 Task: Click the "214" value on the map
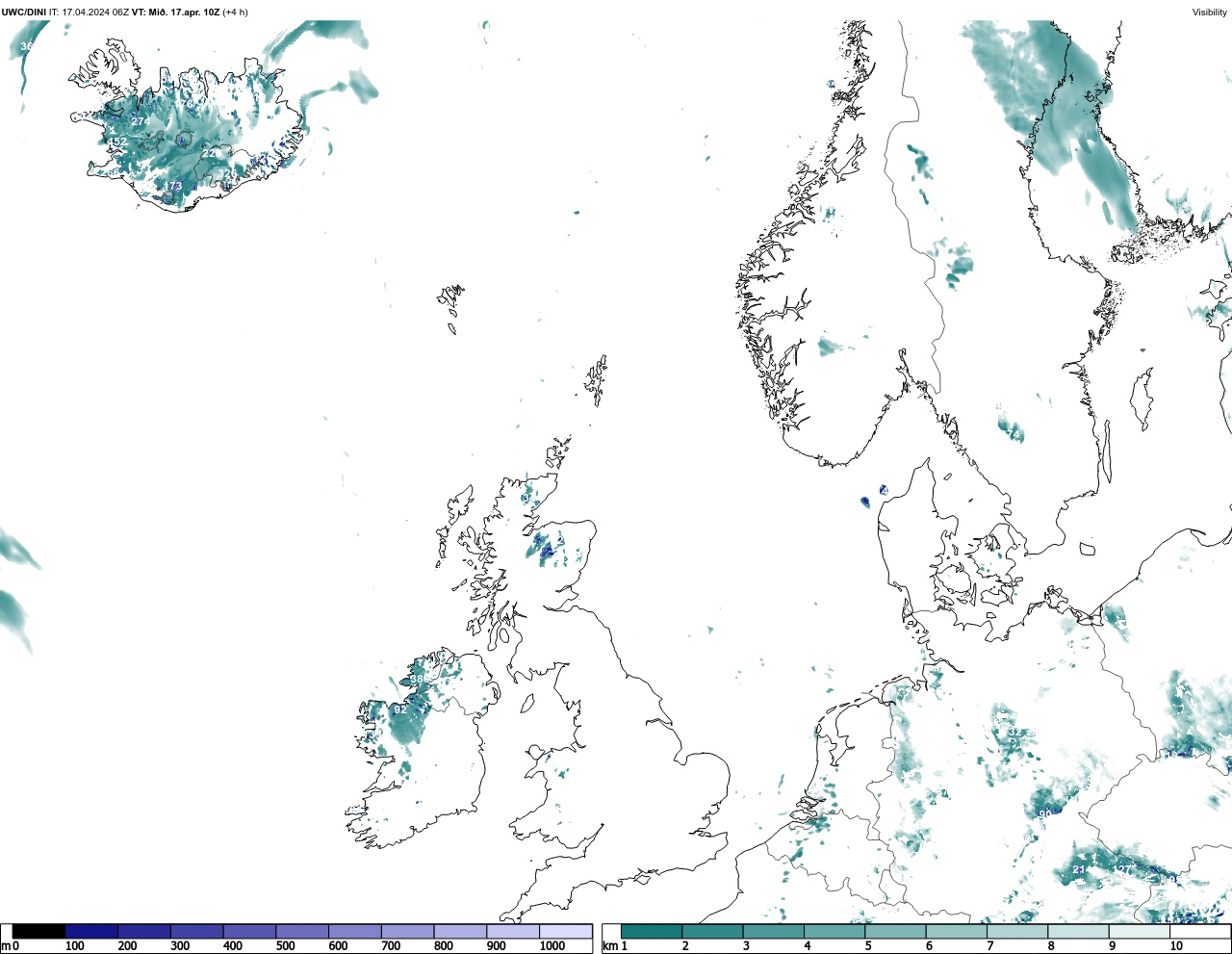coord(1082,869)
